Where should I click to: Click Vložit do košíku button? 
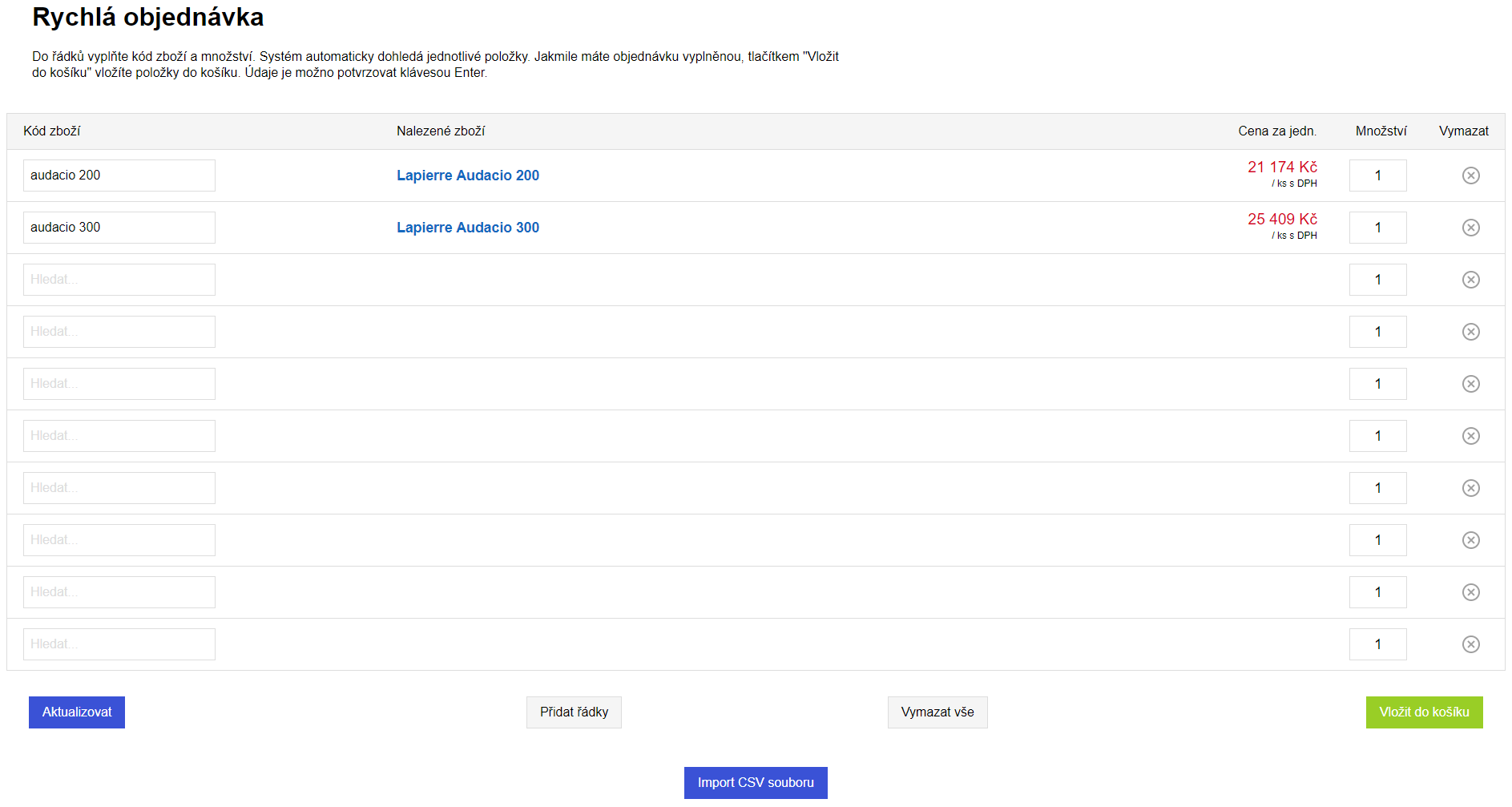[x=1424, y=712]
